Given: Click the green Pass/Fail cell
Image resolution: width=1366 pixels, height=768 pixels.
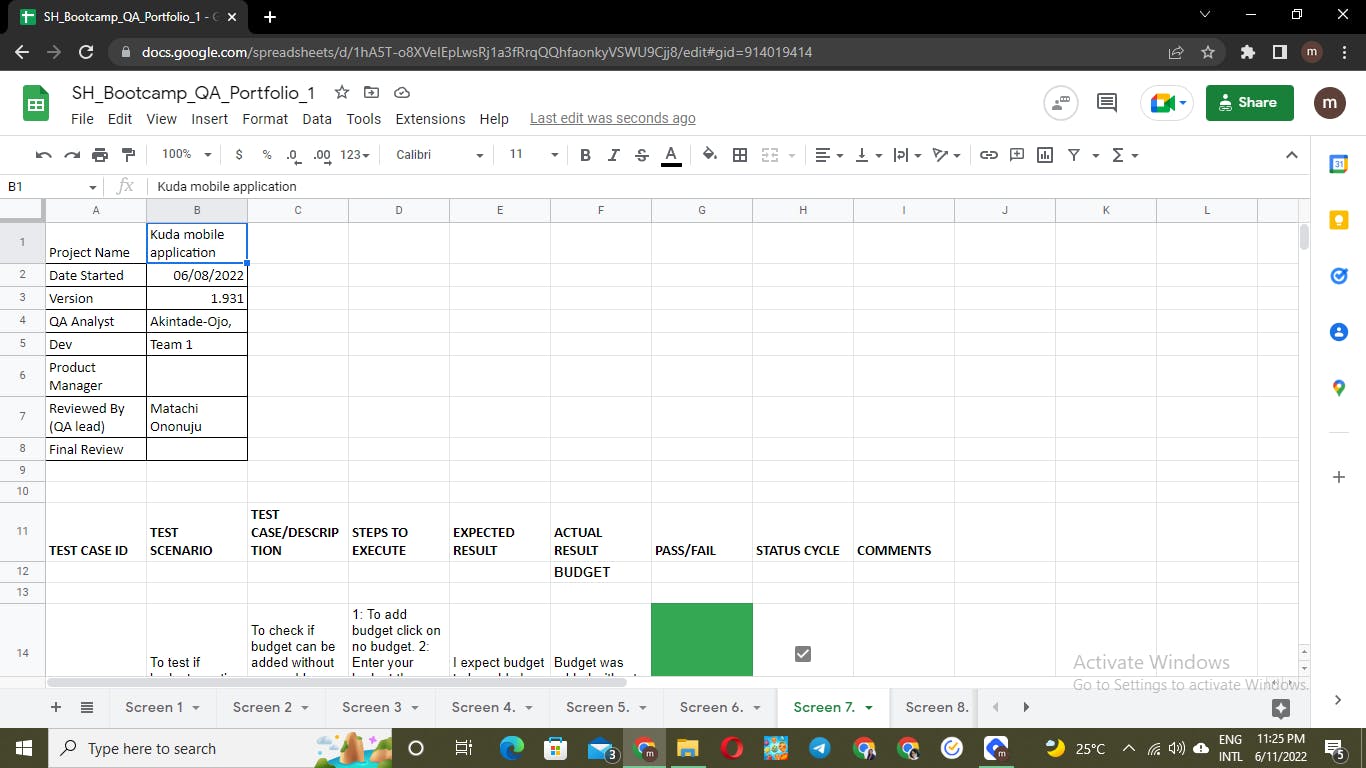Looking at the screenshot, I should click(x=702, y=640).
